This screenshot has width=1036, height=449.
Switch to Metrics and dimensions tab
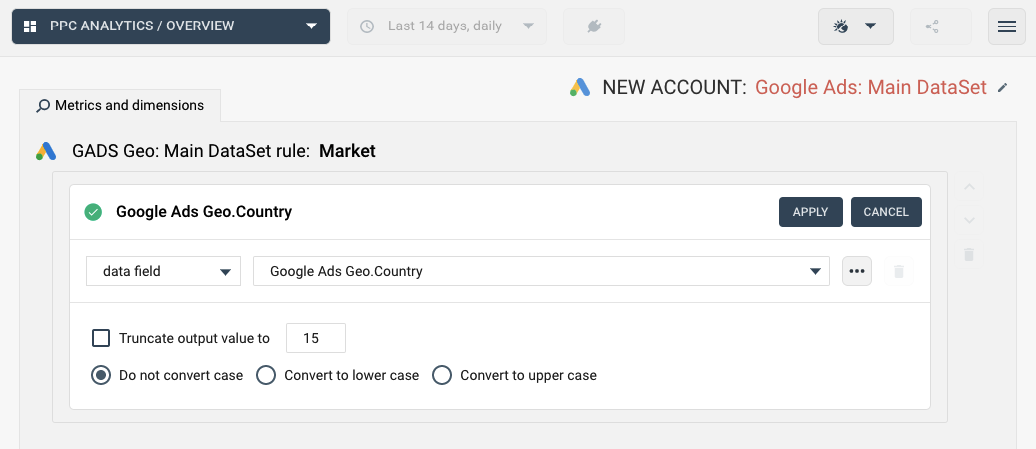tap(120, 106)
